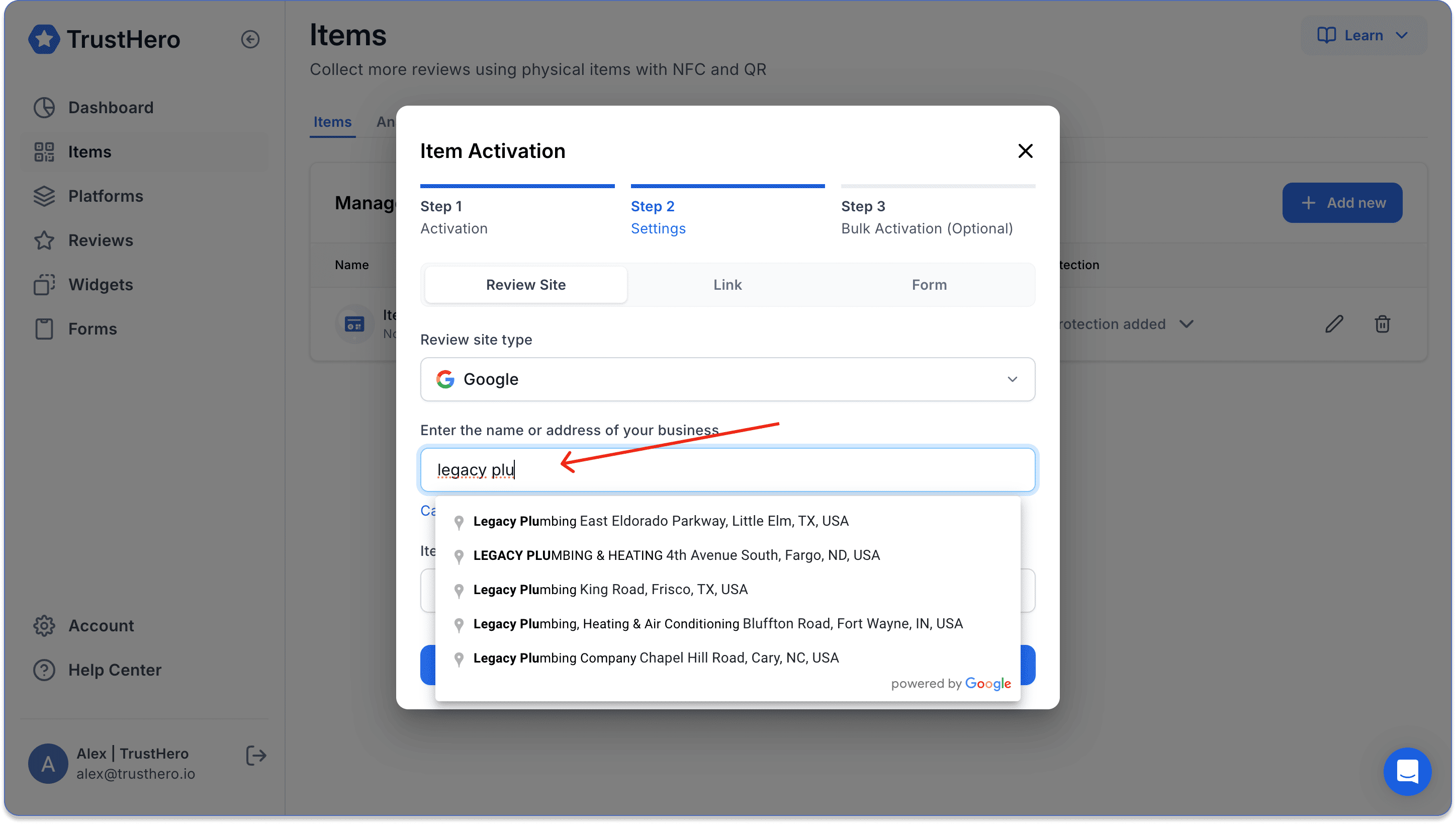The height and width of the screenshot is (824, 1456).
Task: Edit the item with the pencil icon
Action: tap(1334, 324)
